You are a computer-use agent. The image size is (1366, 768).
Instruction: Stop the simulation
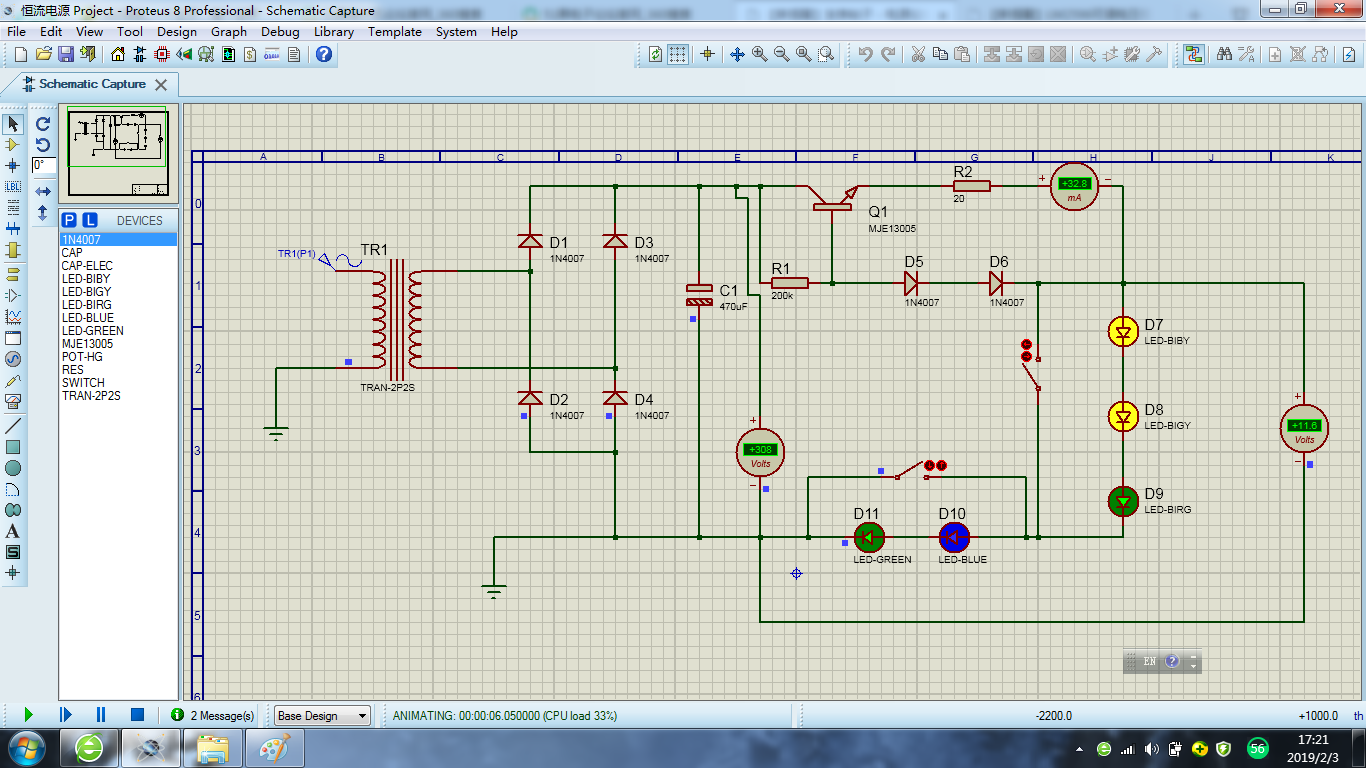138,715
